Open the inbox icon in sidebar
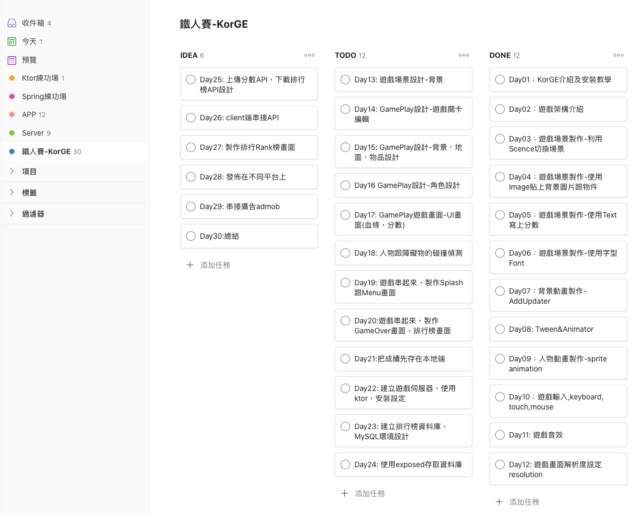The width and height of the screenshot is (640, 515). click(x=12, y=23)
